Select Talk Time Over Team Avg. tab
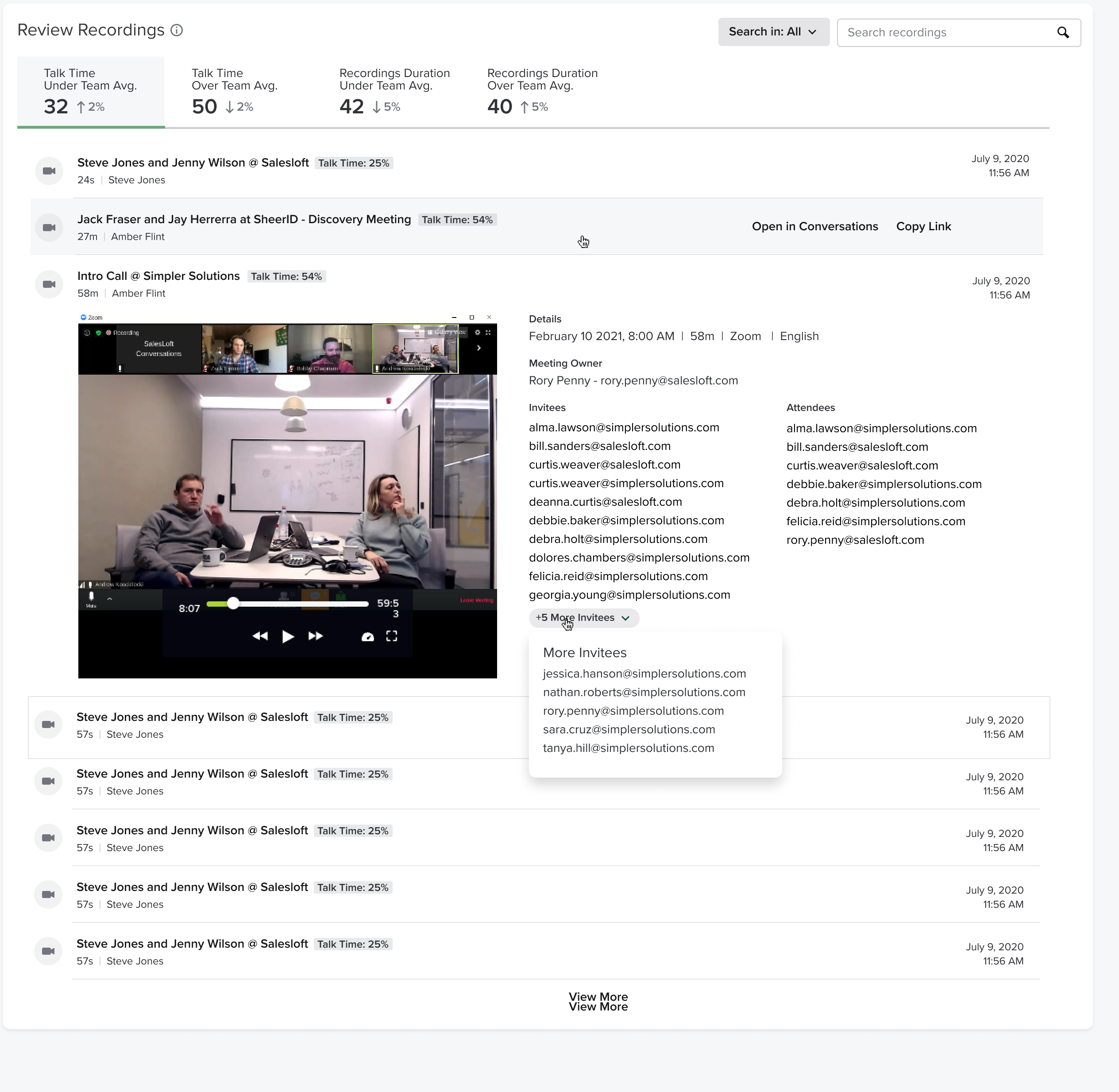 pyautogui.click(x=235, y=92)
